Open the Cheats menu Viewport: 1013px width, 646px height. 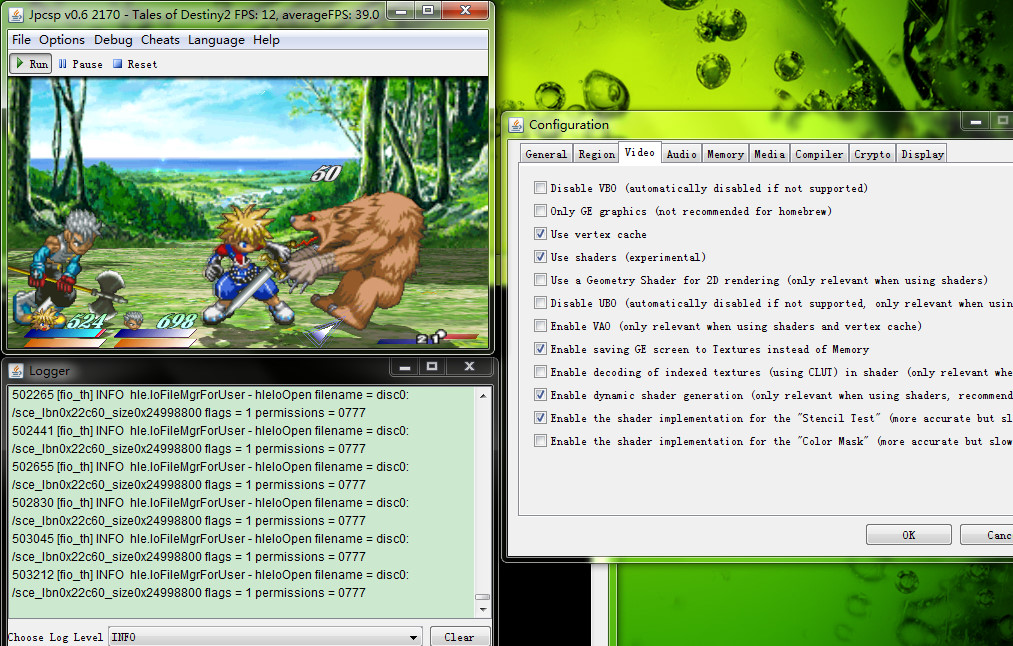pos(160,40)
